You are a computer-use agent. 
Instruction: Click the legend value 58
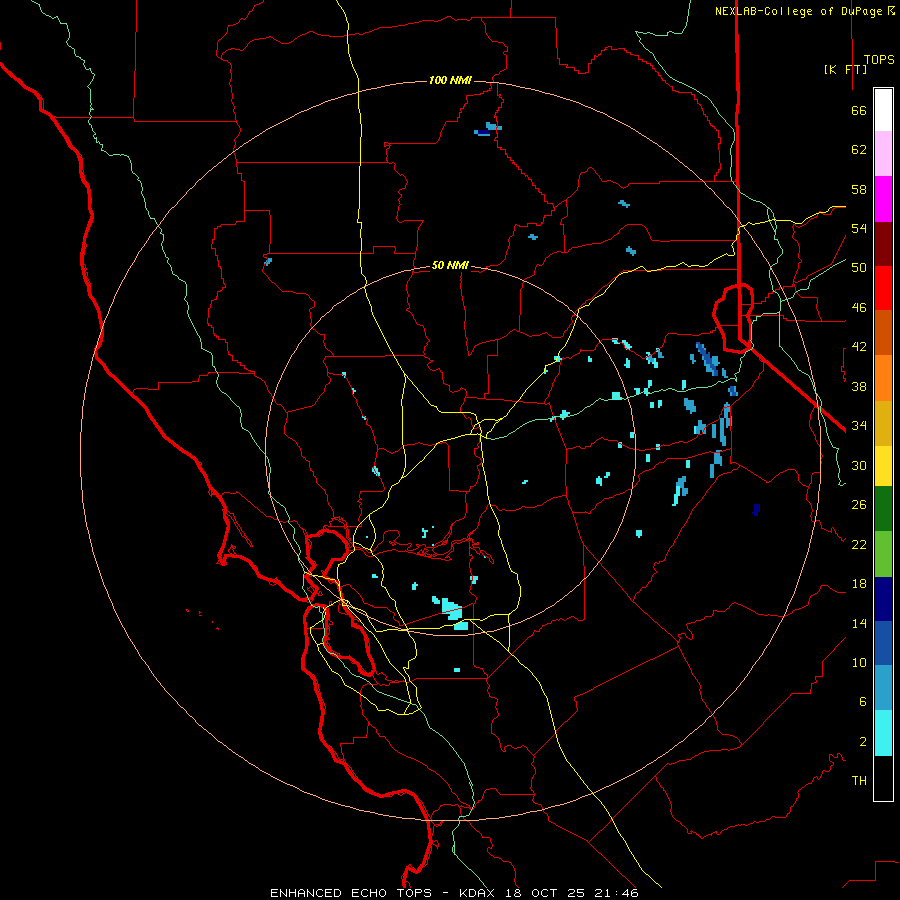tap(859, 189)
